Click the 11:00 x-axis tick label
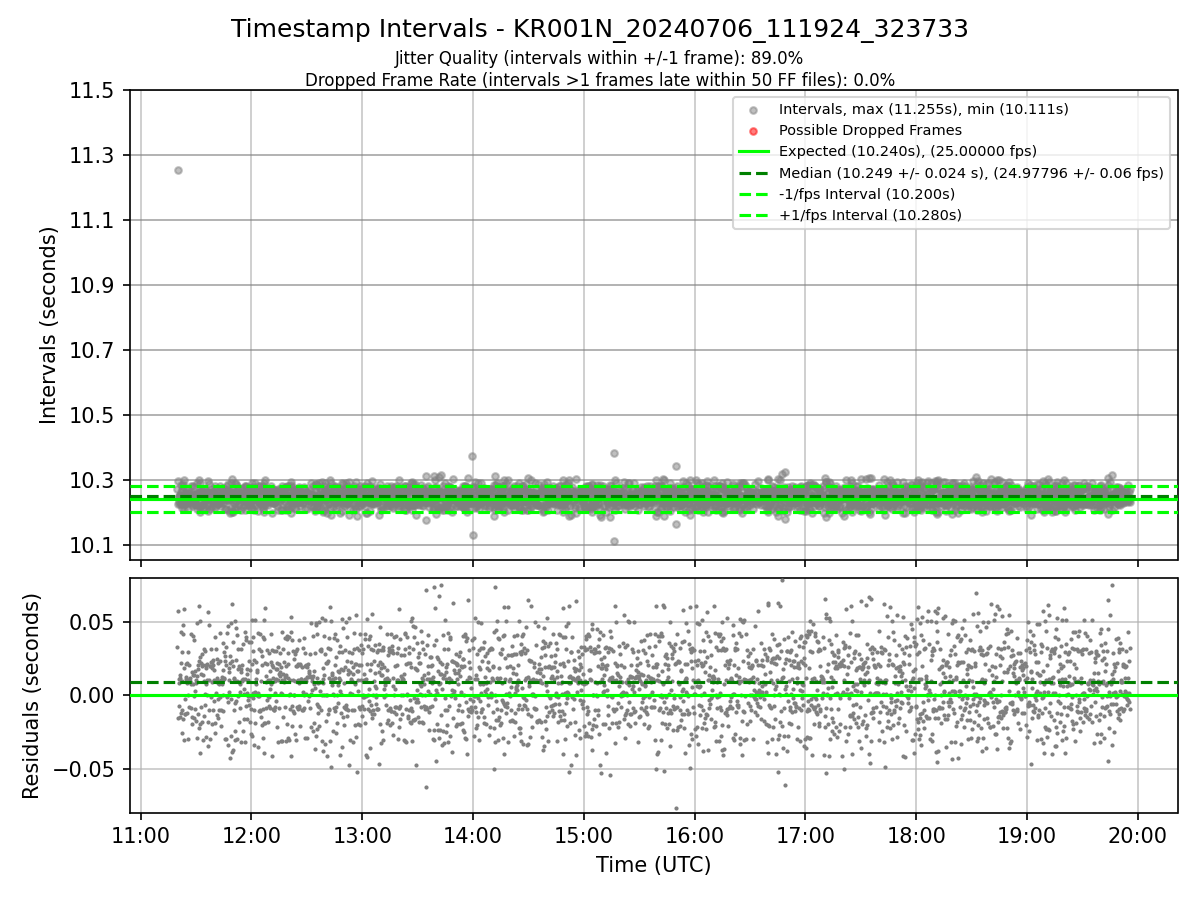Screen dimensions: 1200x900 140,835
